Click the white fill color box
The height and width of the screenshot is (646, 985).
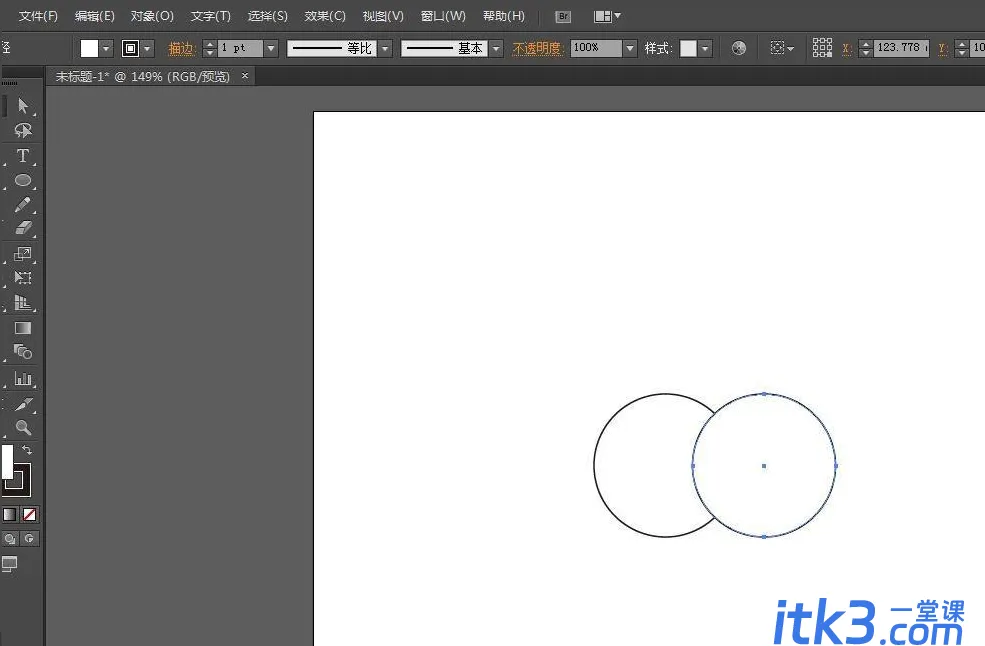point(8,462)
